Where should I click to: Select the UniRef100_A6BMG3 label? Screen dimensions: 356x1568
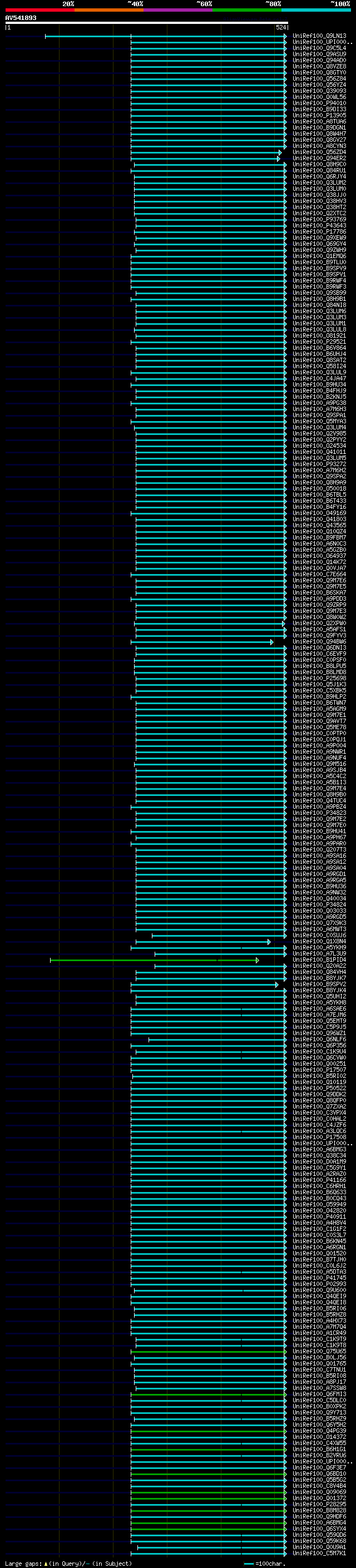point(319,1149)
